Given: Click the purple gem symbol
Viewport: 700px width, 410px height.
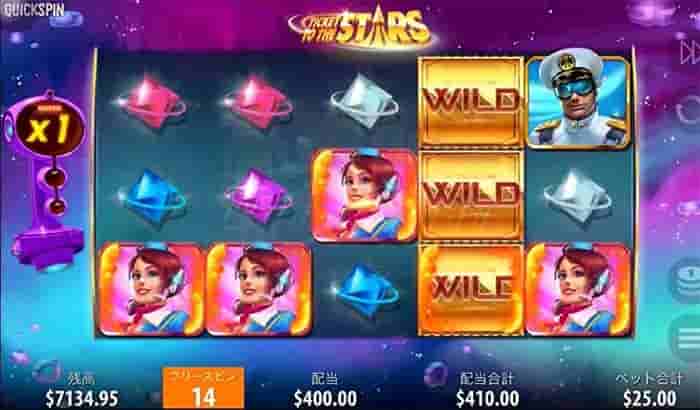Looking at the screenshot, I should 259,196.
